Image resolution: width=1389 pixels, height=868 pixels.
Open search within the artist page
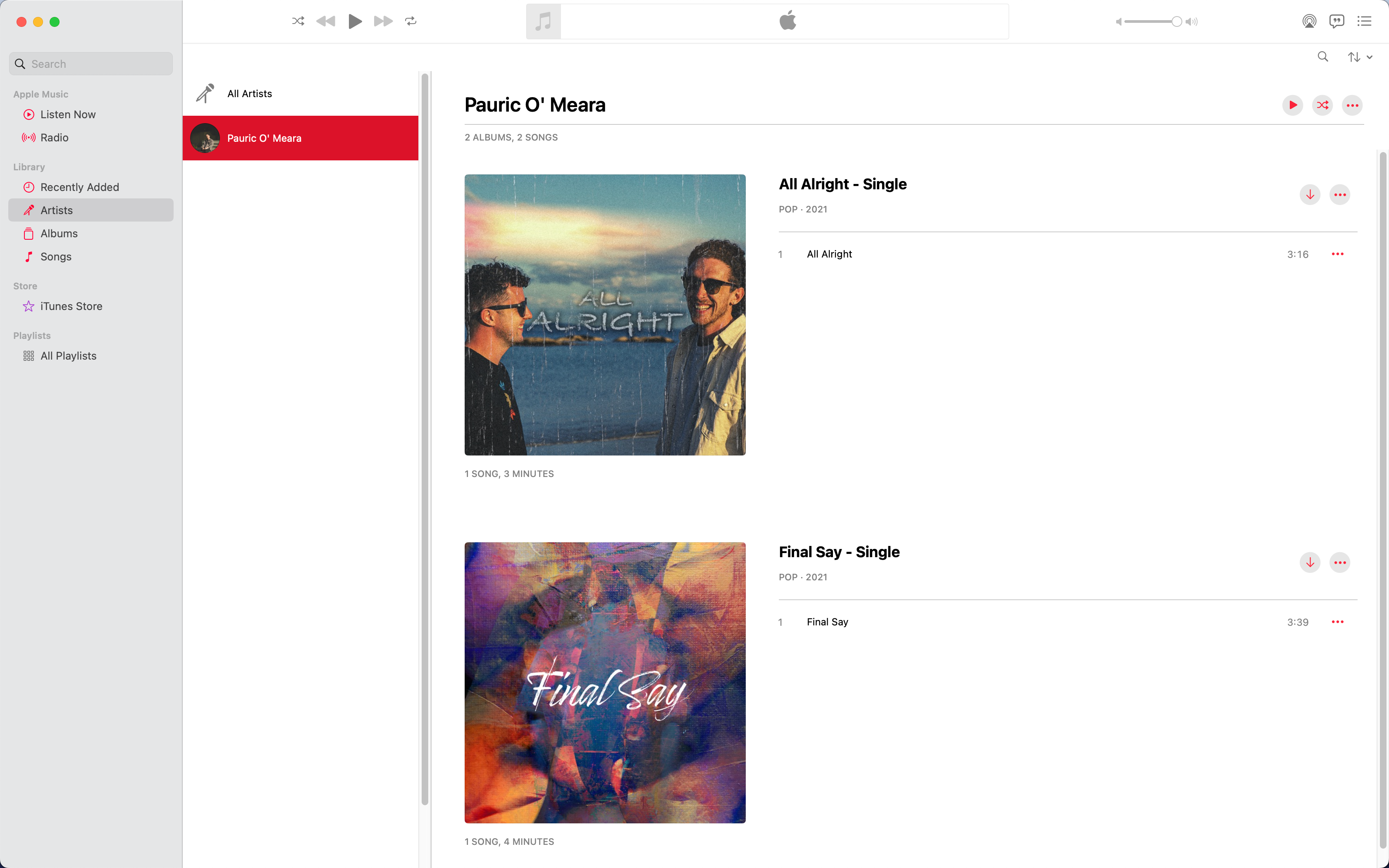pyautogui.click(x=1322, y=56)
